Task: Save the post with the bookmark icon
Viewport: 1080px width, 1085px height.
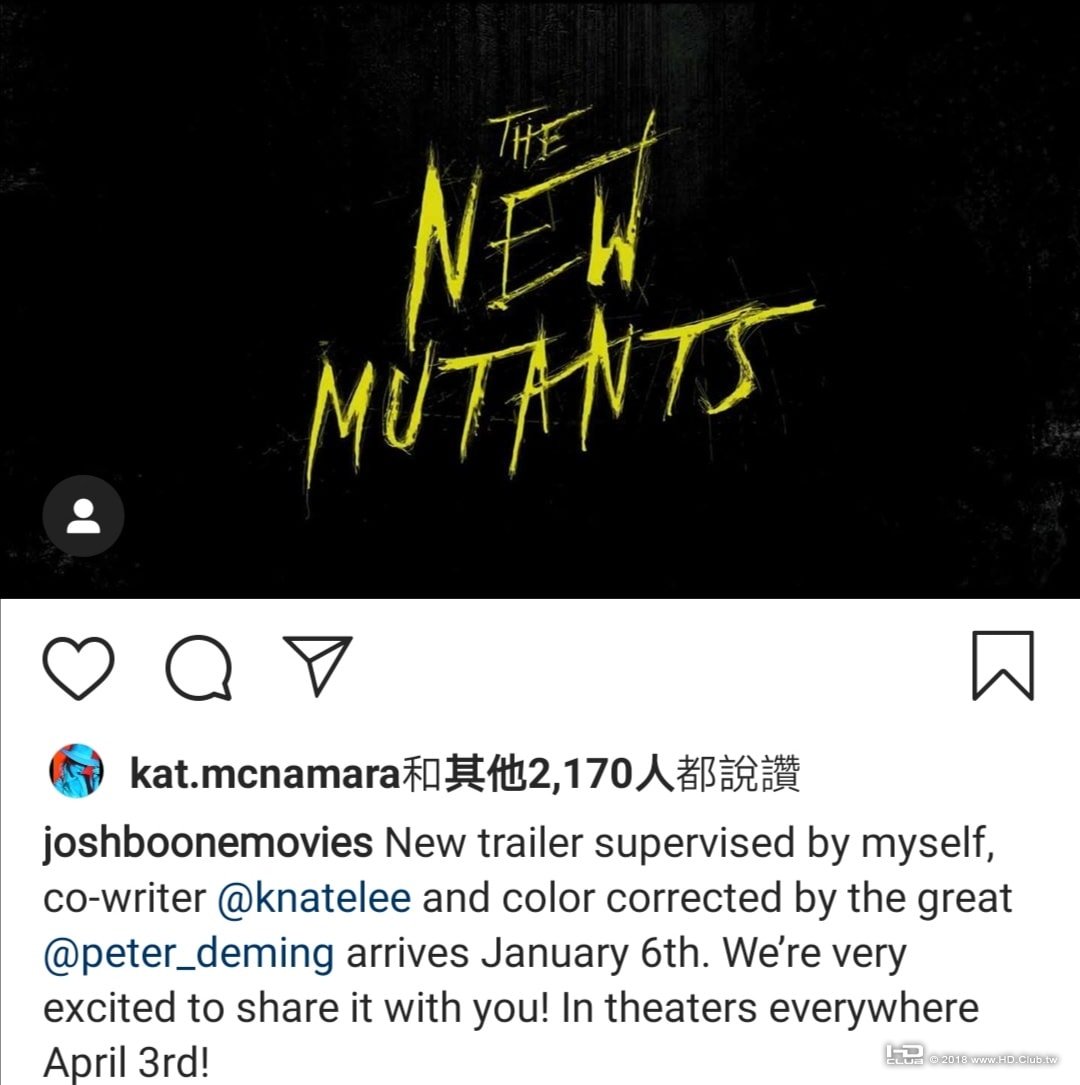Action: [1003, 666]
